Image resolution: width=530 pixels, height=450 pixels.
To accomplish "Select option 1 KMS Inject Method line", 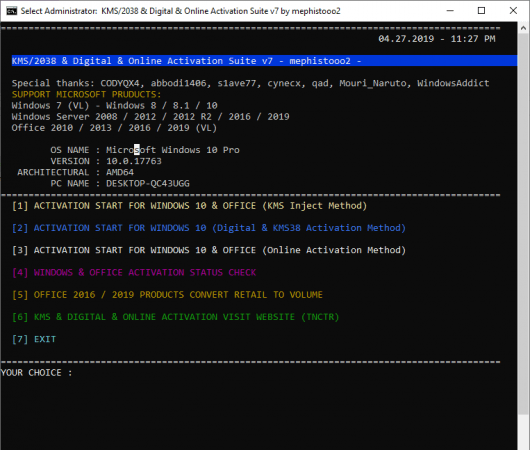I will click(x=189, y=206).
